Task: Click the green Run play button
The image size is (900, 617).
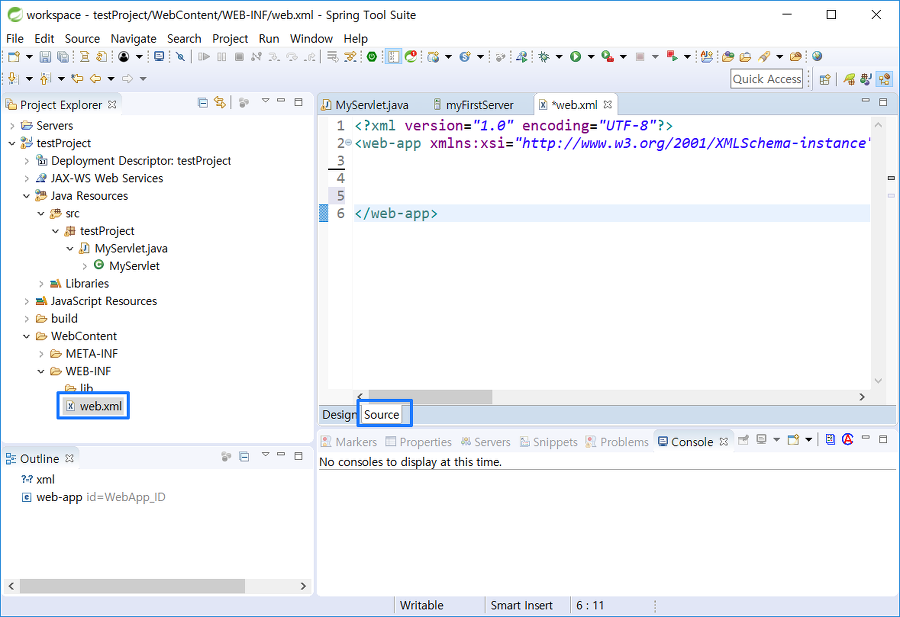Action: pyautogui.click(x=576, y=56)
